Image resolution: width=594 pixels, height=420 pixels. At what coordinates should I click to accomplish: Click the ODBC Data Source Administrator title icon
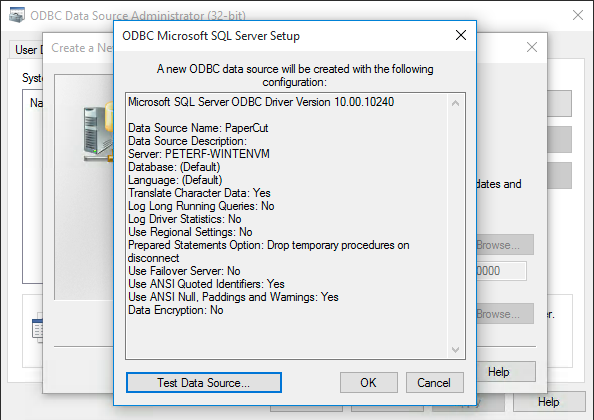coord(17,15)
